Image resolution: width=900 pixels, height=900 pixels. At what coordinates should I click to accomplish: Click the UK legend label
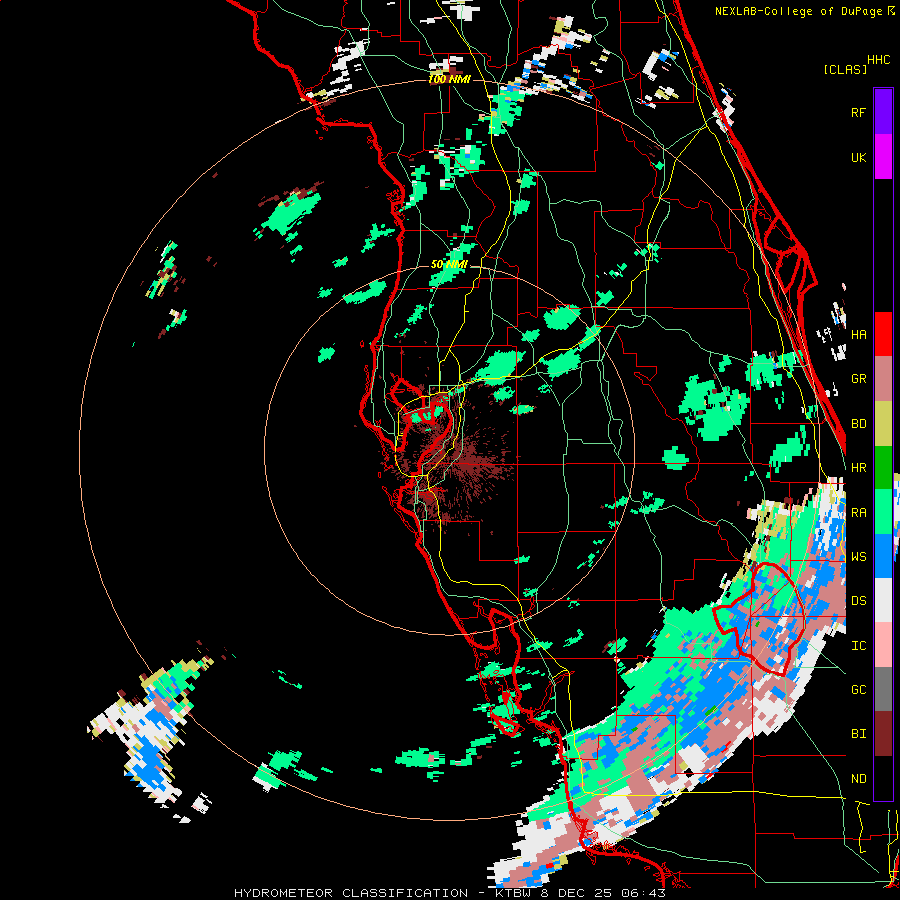pyautogui.click(x=858, y=157)
